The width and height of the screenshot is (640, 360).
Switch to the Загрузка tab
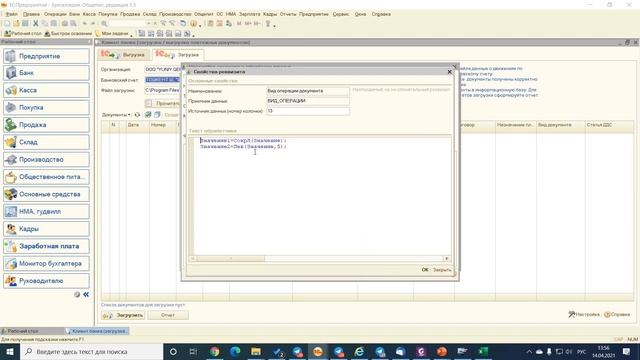click(x=178, y=54)
